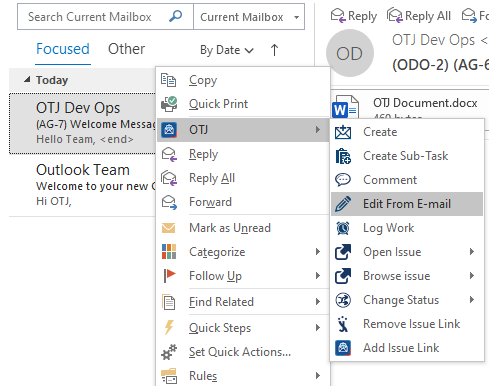Click the Copy icon in context menu

pyautogui.click(x=168, y=80)
